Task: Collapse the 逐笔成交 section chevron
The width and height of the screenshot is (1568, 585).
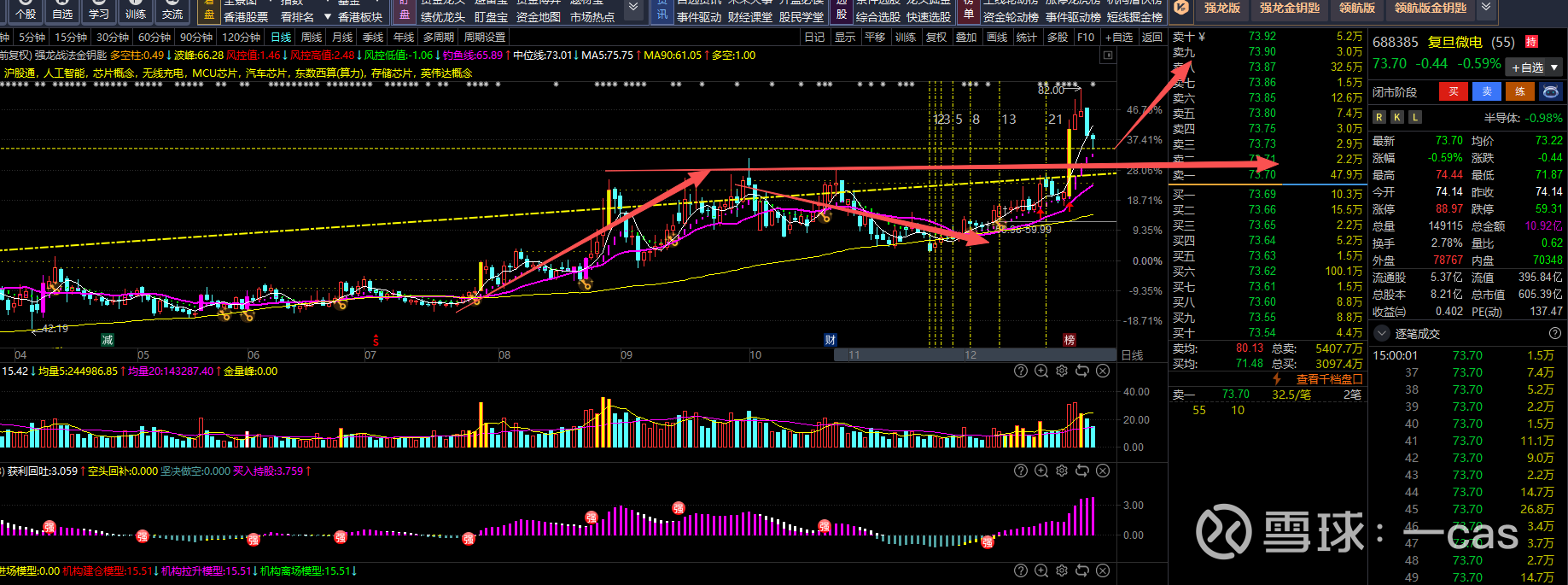Action: [1382, 333]
